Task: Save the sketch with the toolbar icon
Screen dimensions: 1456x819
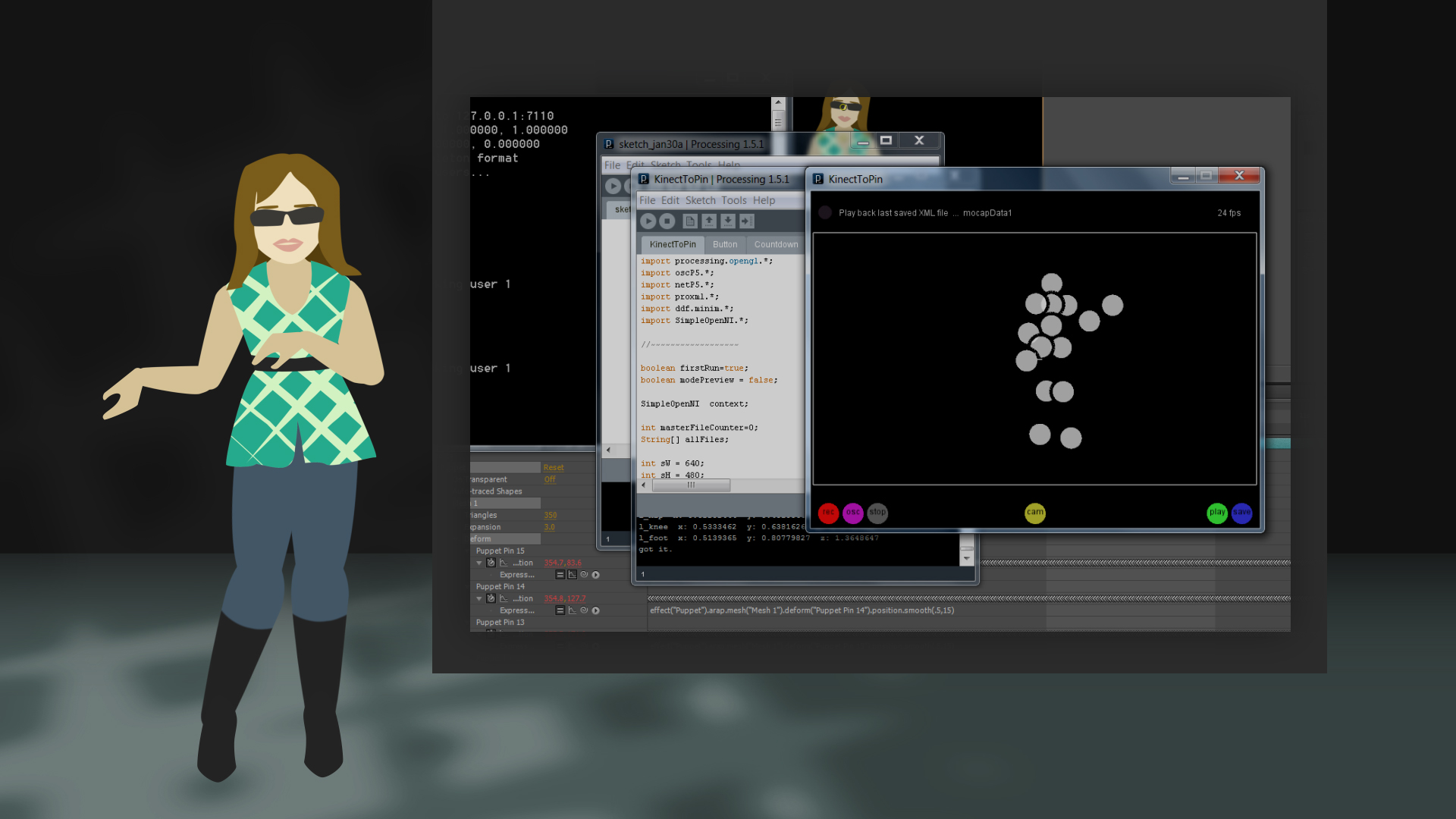Action: 728,221
